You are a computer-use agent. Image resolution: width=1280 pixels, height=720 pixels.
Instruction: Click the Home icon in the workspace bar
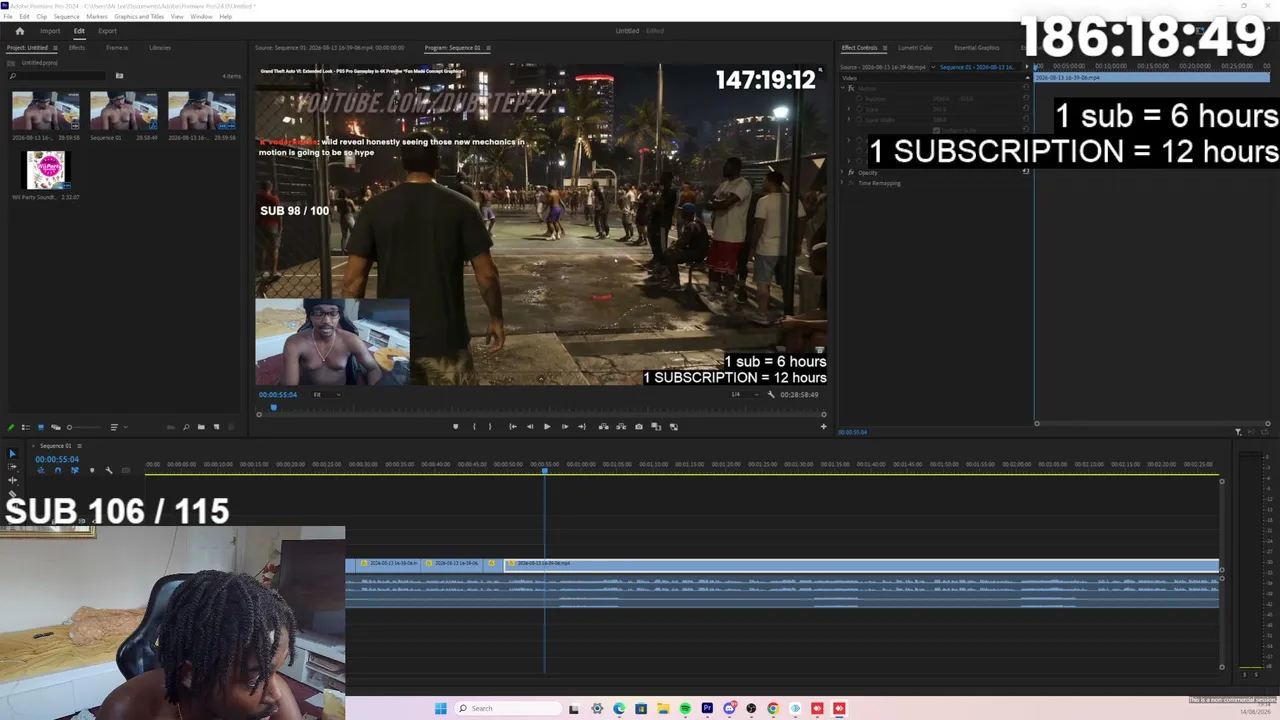[19, 31]
